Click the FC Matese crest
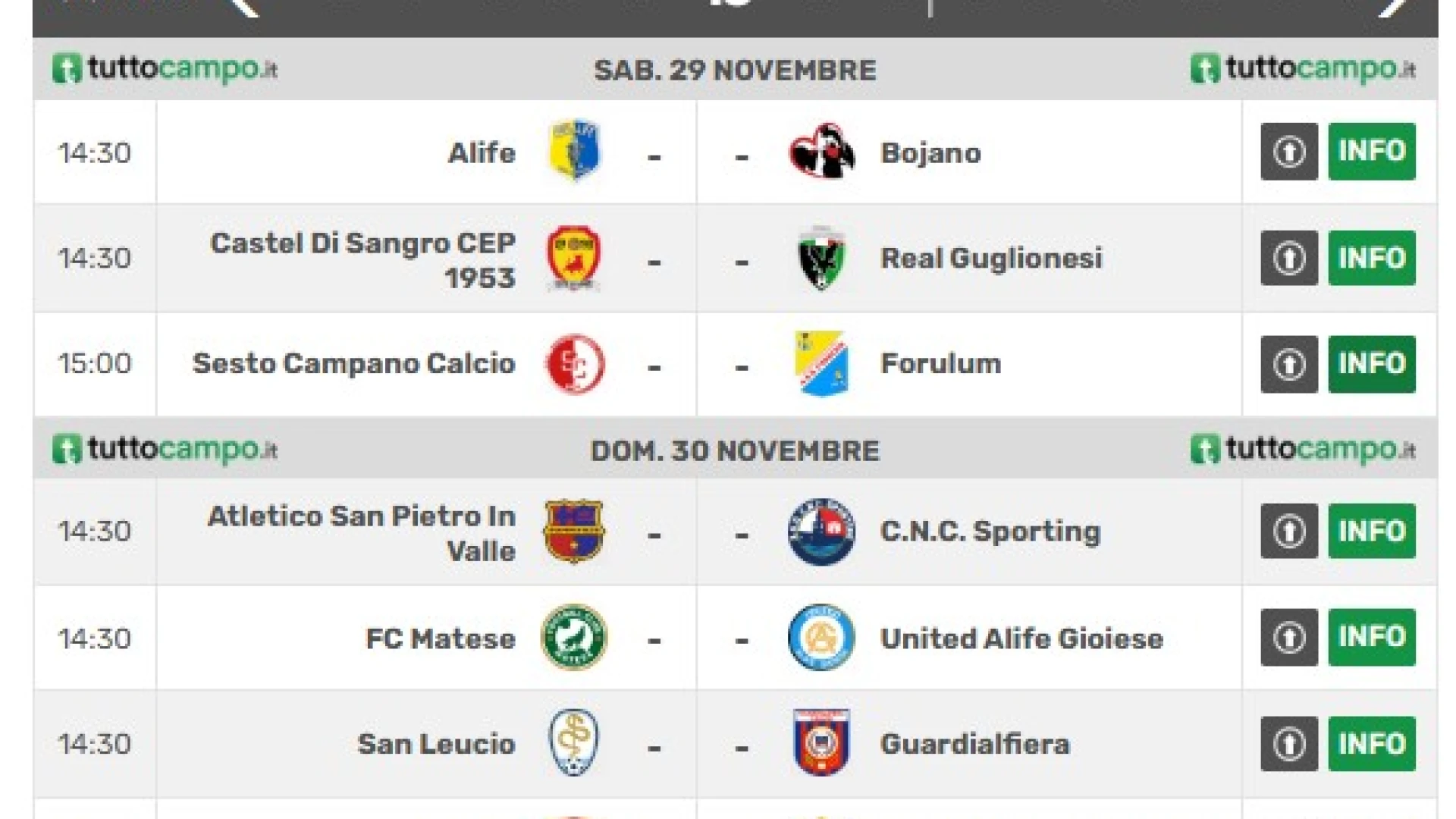 coord(573,638)
